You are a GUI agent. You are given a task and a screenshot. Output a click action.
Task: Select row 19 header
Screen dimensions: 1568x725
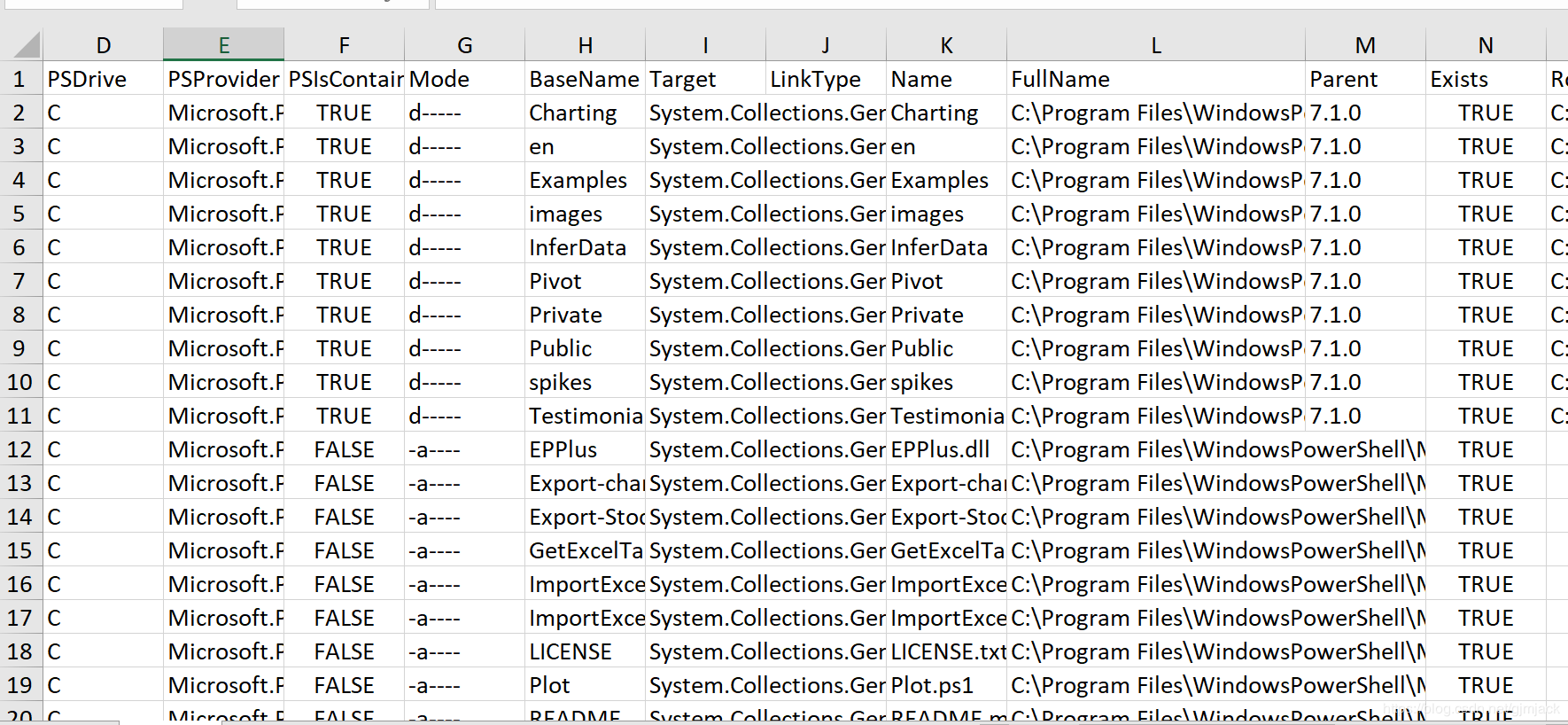coord(21,685)
